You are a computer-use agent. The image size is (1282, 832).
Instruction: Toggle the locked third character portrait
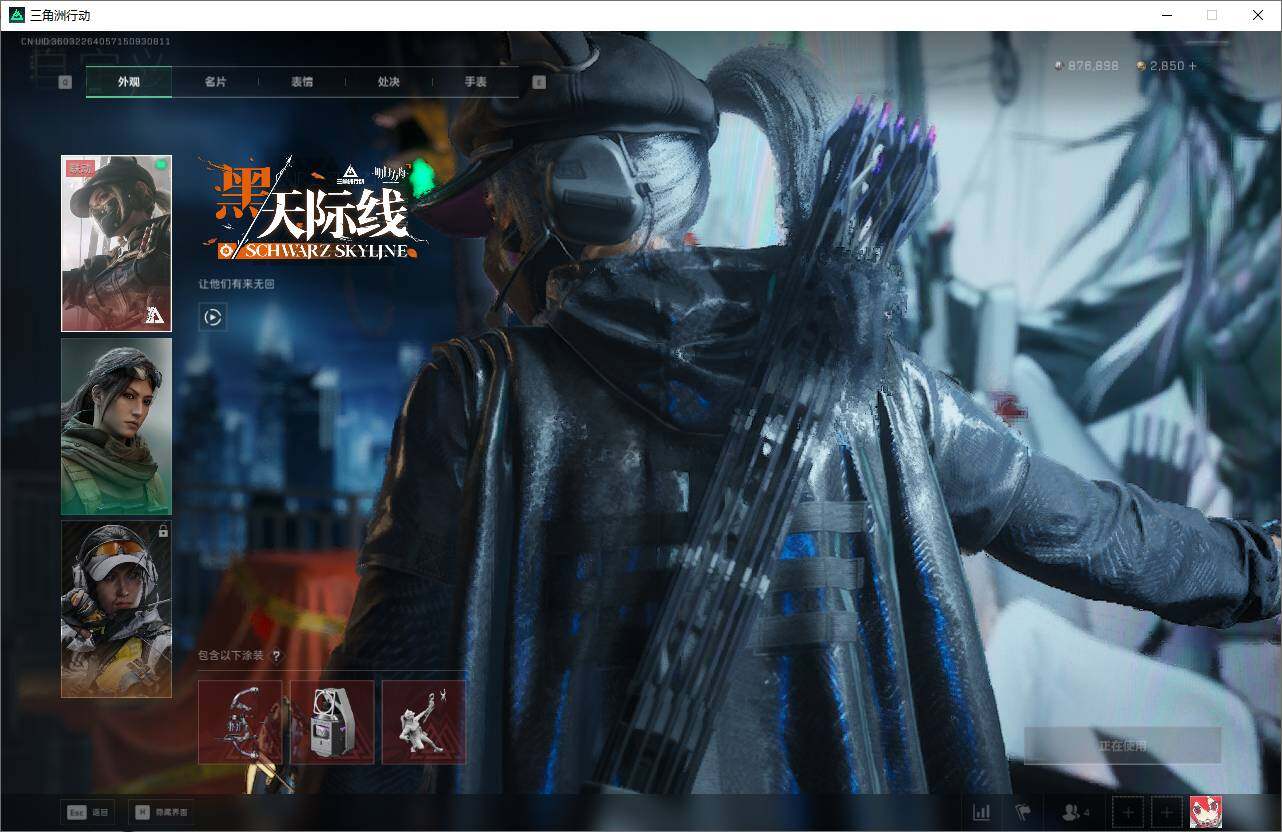(115, 608)
